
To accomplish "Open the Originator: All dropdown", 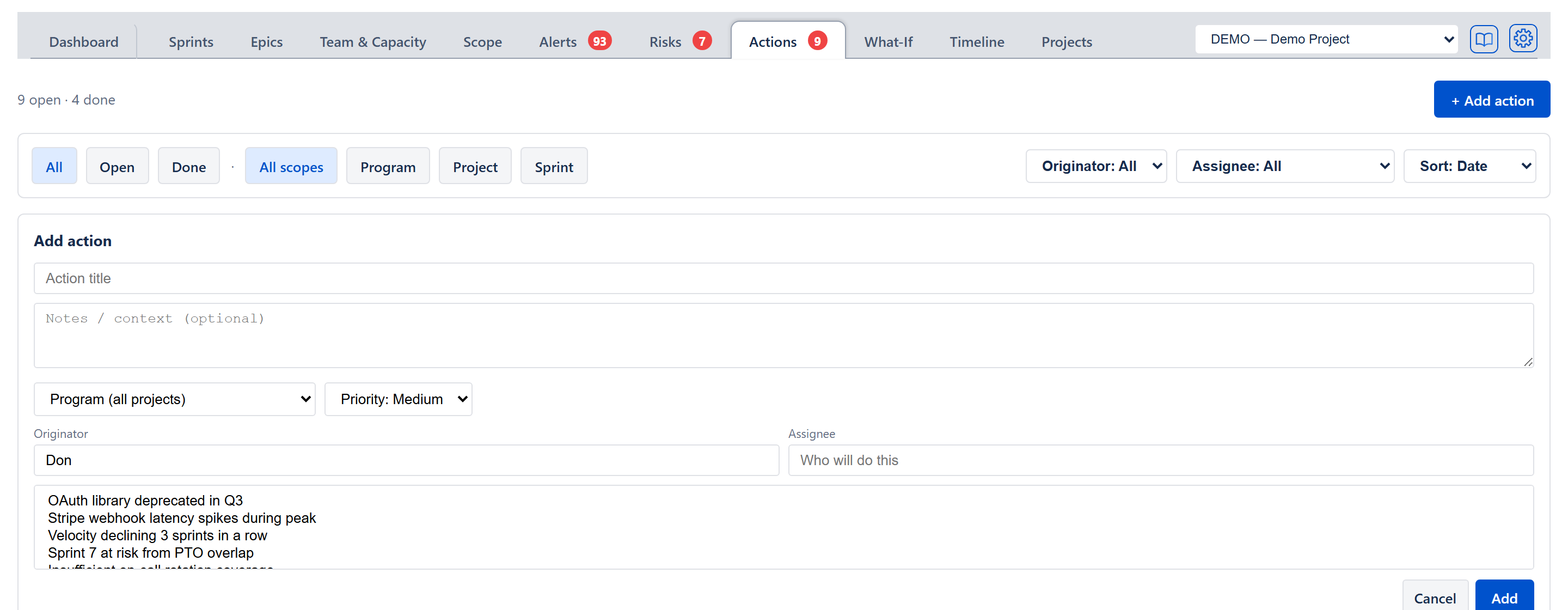I will 1095,166.
